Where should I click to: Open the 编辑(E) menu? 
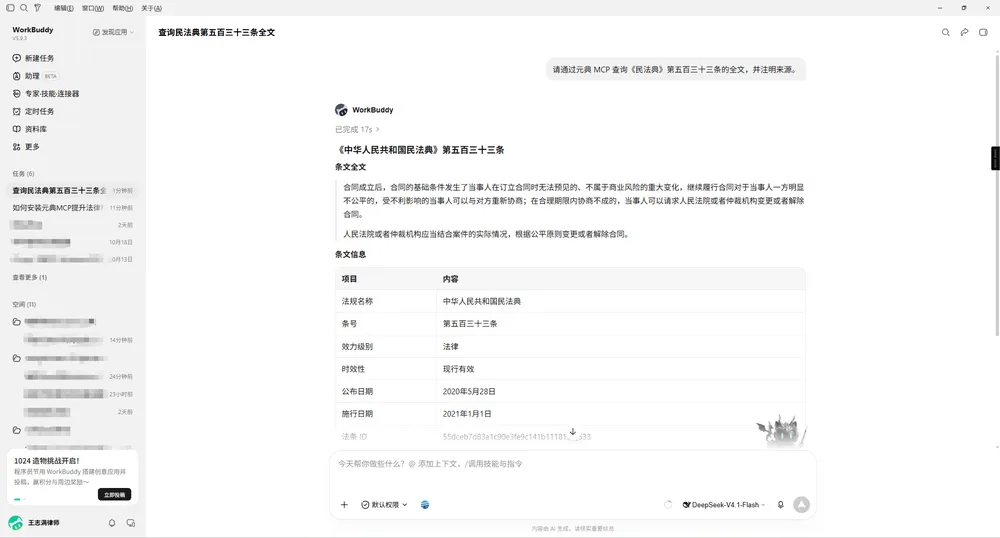tap(64, 8)
